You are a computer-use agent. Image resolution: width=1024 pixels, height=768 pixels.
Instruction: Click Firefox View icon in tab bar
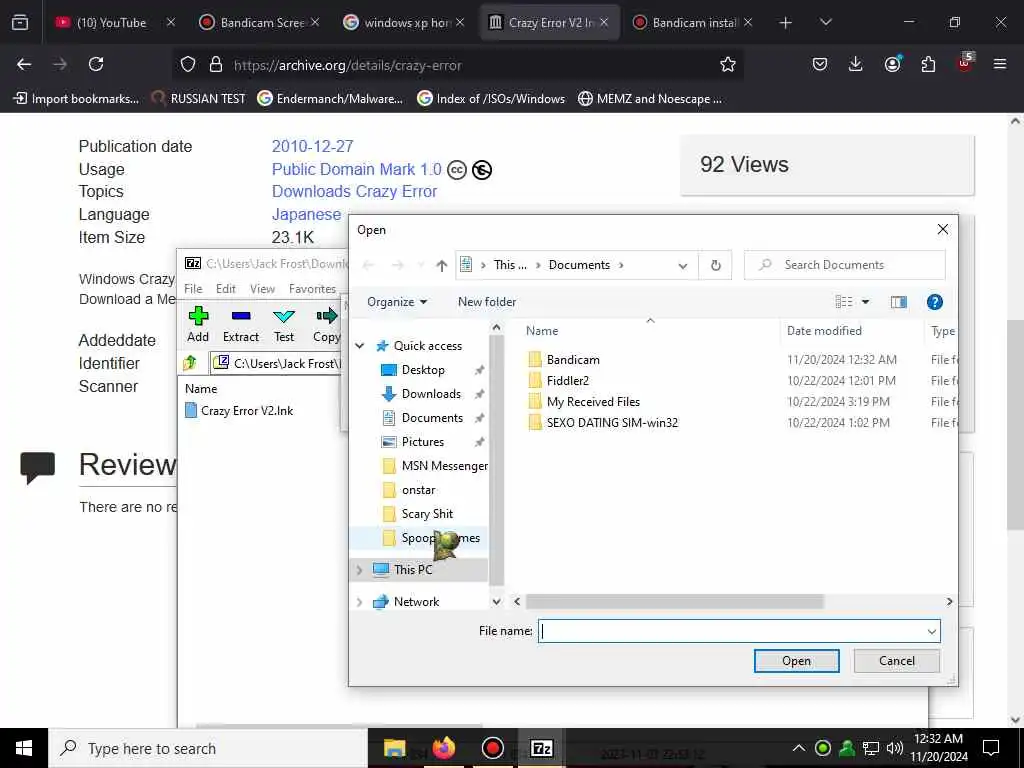point(20,22)
